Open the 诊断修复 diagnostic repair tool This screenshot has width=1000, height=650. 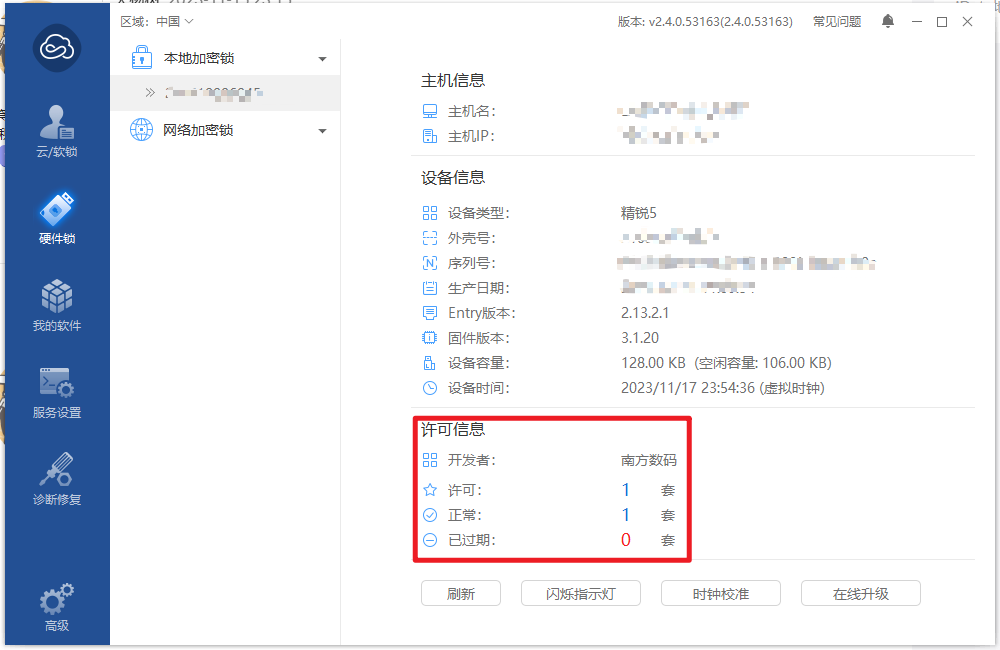coord(57,479)
